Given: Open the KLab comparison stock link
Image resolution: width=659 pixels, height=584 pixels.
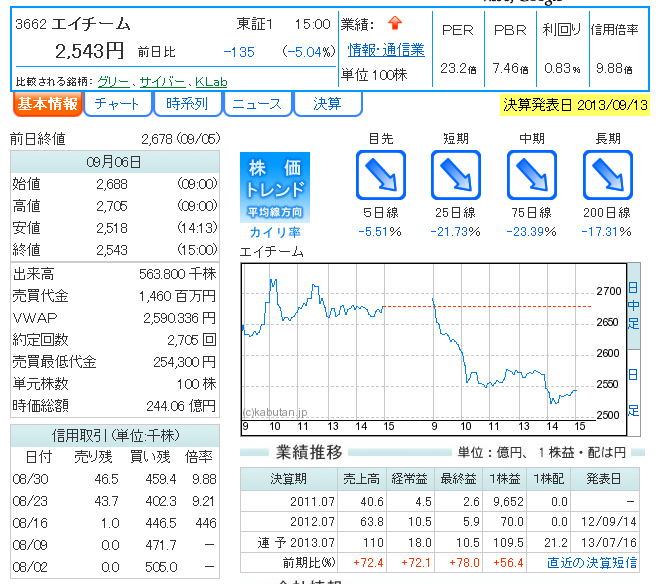Looking at the screenshot, I should [210, 81].
